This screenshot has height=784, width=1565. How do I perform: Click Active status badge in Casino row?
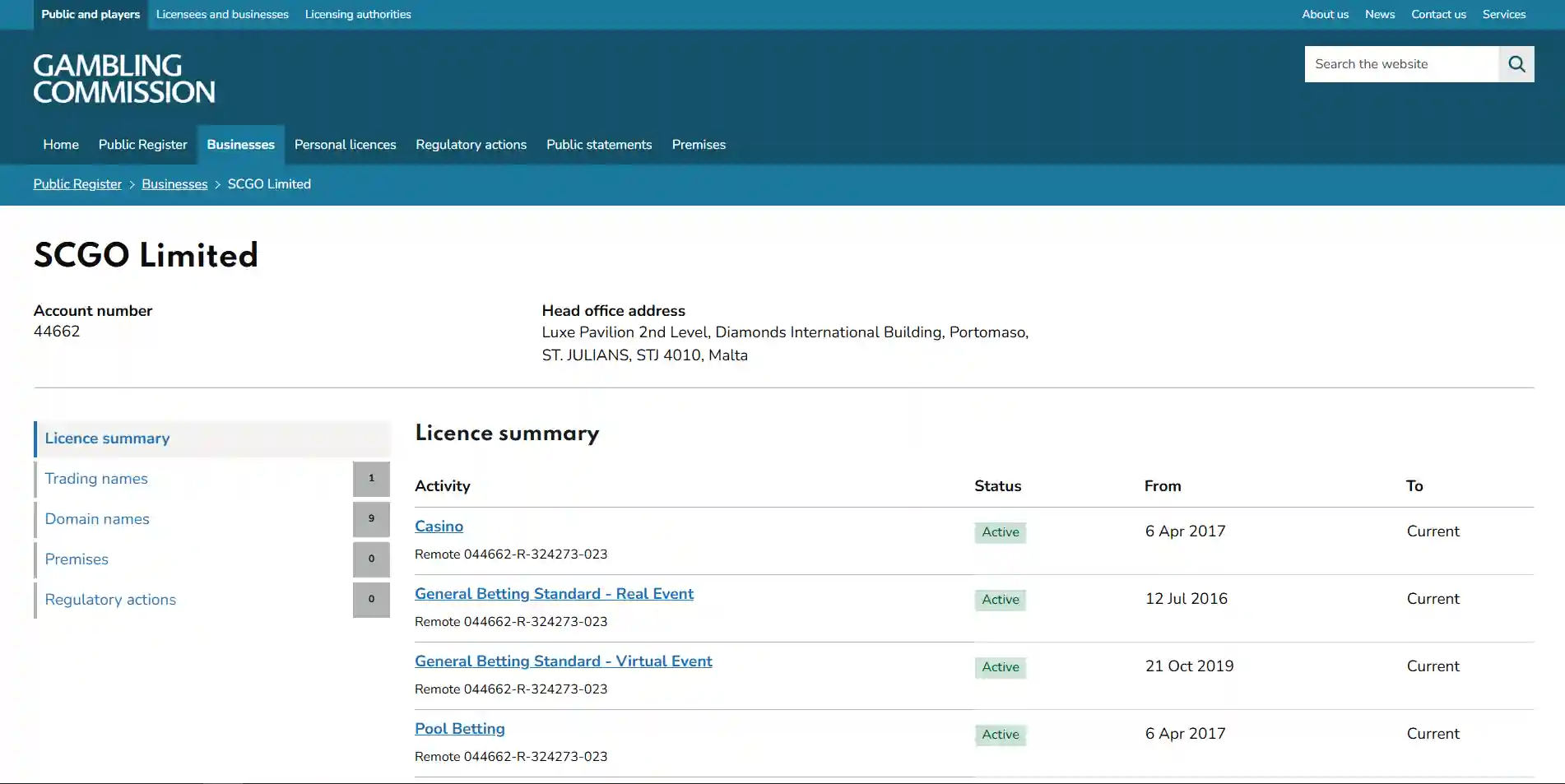click(x=1001, y=532)
